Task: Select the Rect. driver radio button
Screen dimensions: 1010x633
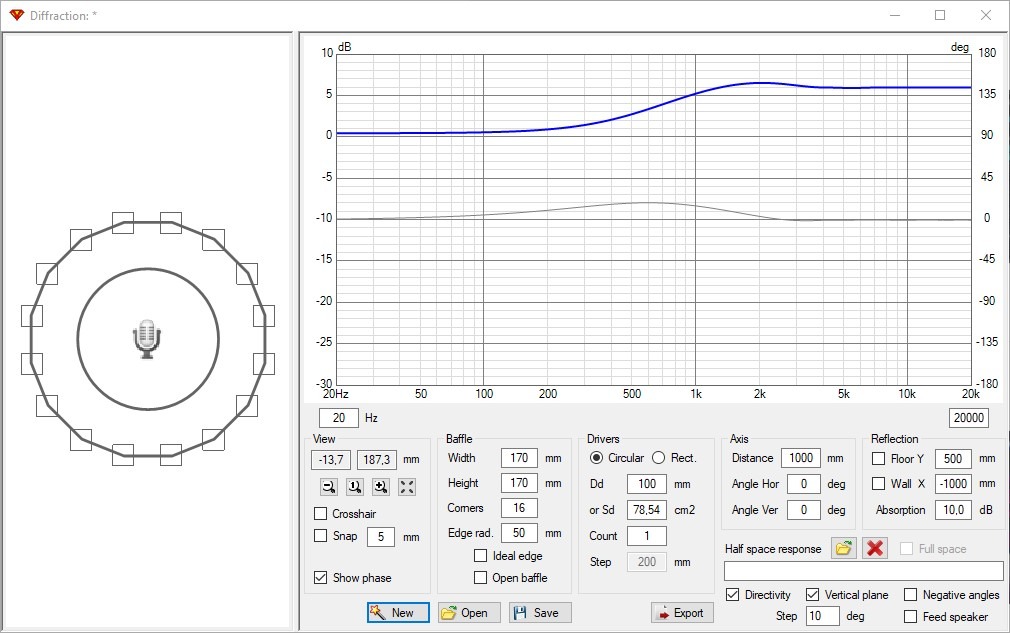Action: (x=658, y=457)
